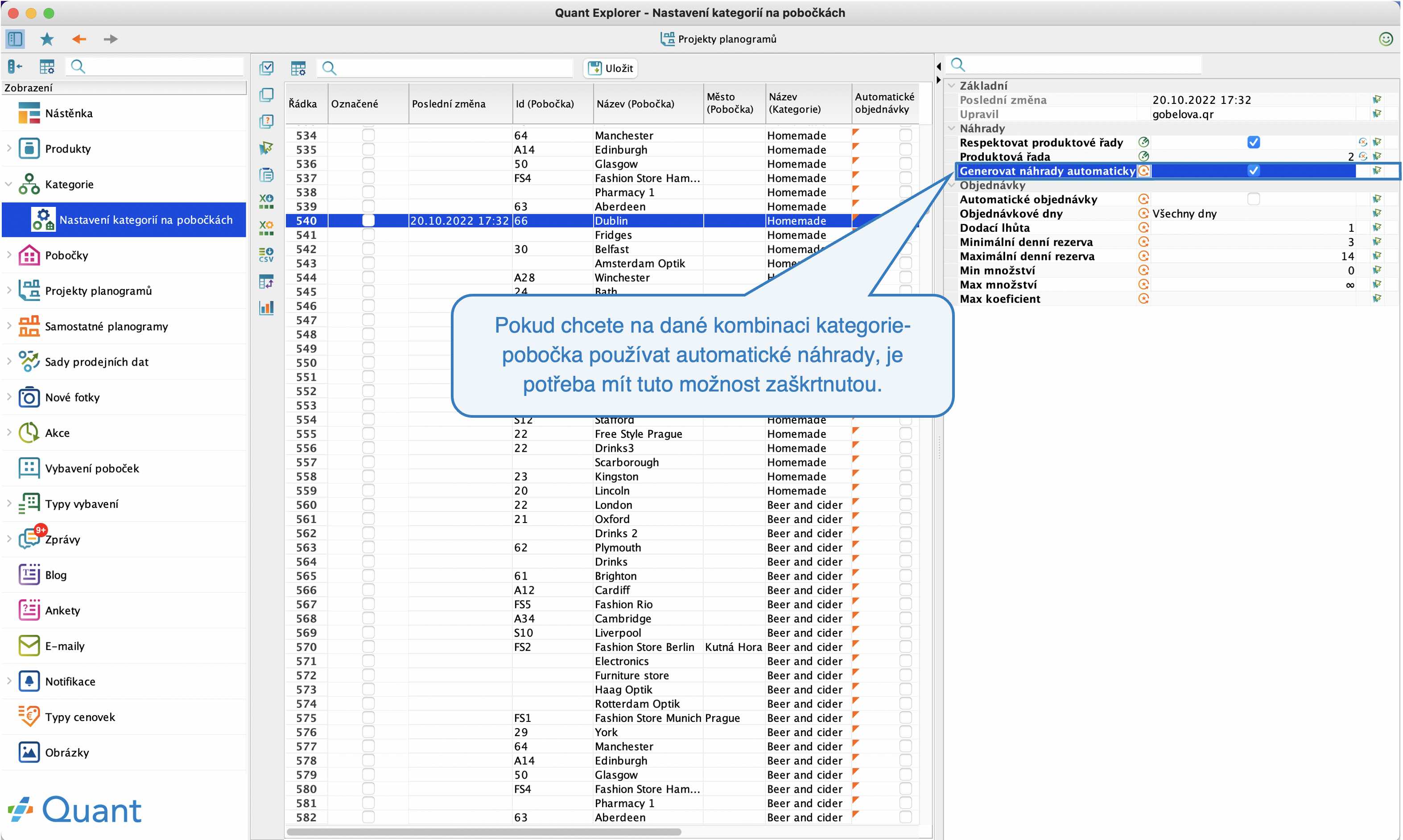The image size is (1403, 840).
Task: Click the deselect-all layers icon
Action: click(266, 95)
